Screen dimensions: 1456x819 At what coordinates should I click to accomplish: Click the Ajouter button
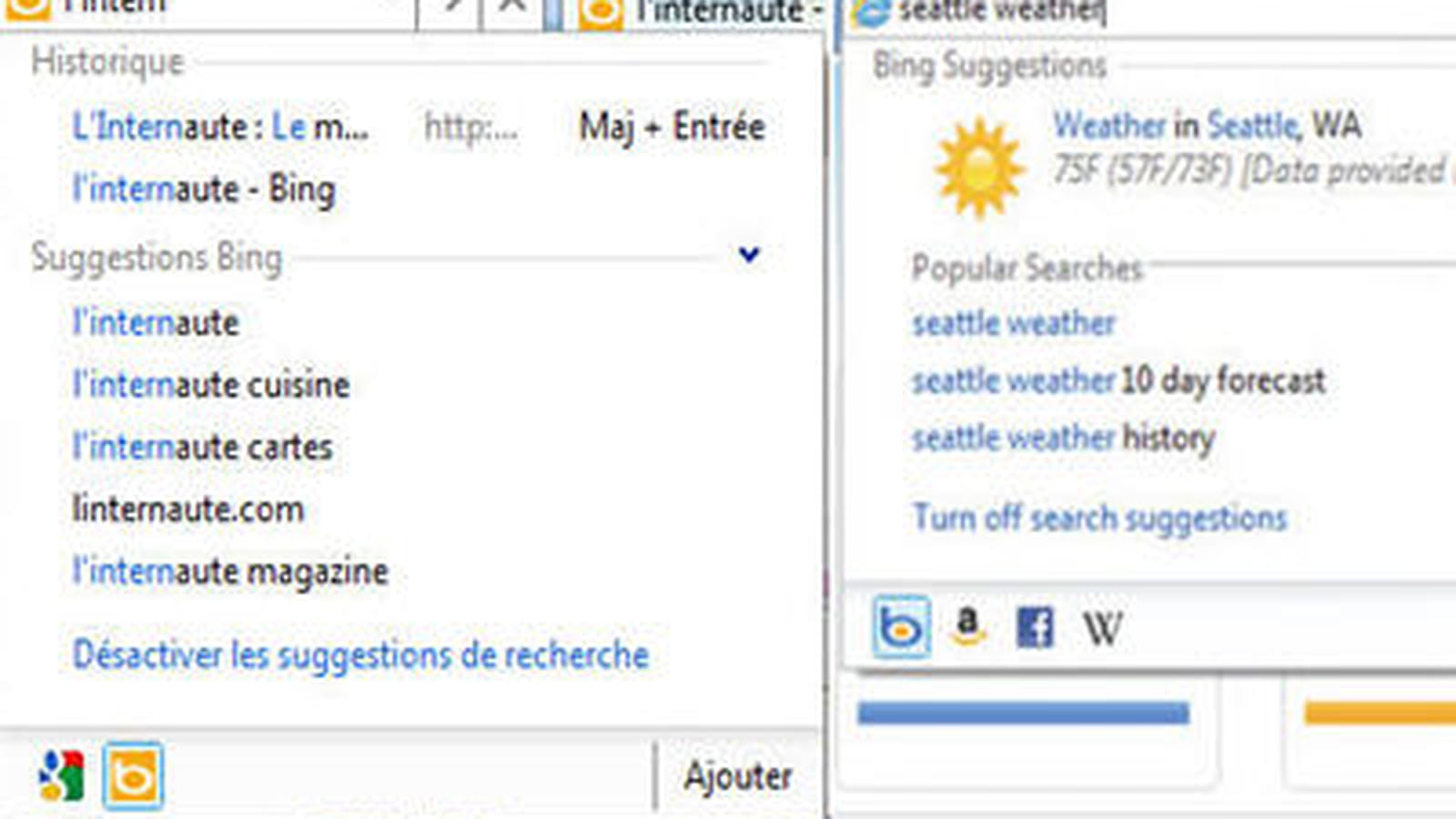[737, 776]
